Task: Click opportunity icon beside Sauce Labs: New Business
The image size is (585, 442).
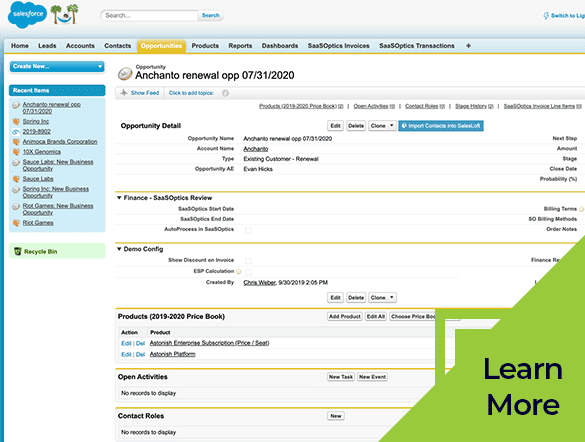Action: tap(16, 163)
